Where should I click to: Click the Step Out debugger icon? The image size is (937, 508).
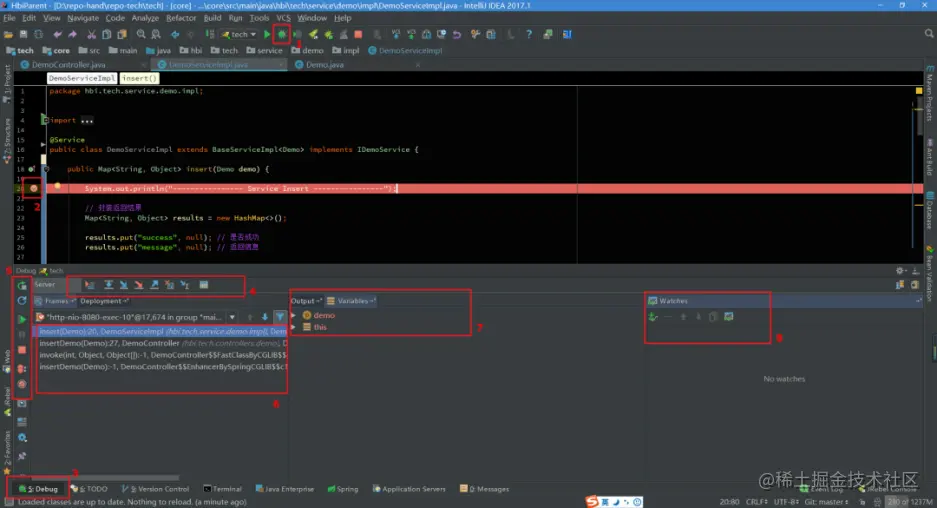[x=154, y=285]
